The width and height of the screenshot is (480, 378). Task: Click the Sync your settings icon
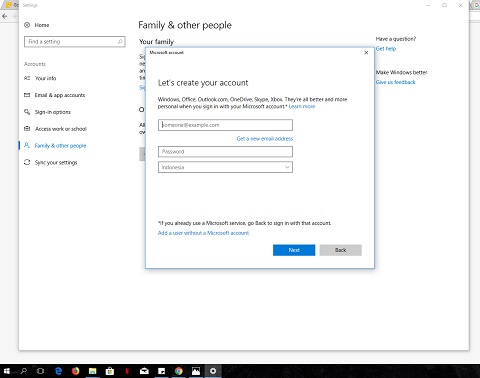[x=27, y=162]
